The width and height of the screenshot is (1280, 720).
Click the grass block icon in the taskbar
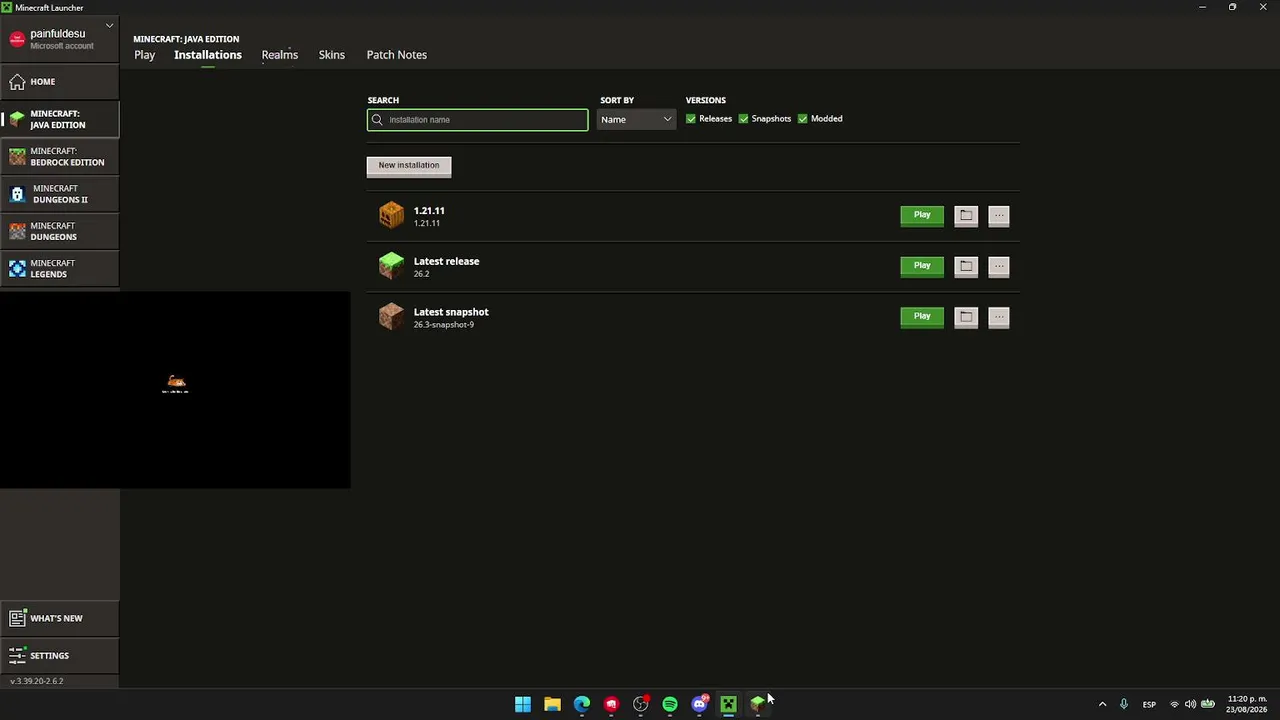[758, 704]
